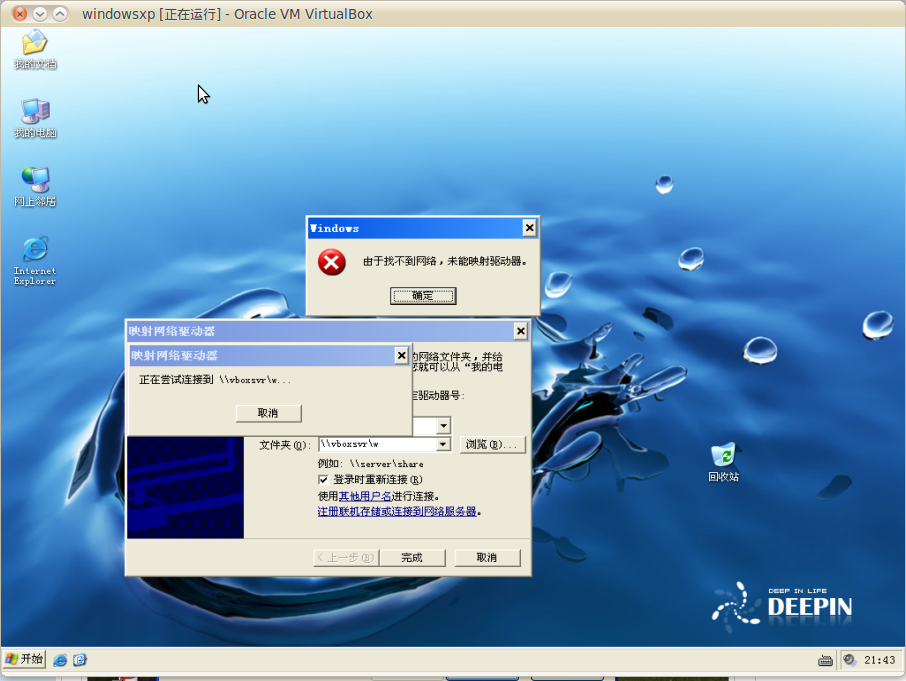The width and height of the screenshot is (906, 681).
Task: Click the example text \\server\share
Action: point(387,463)
